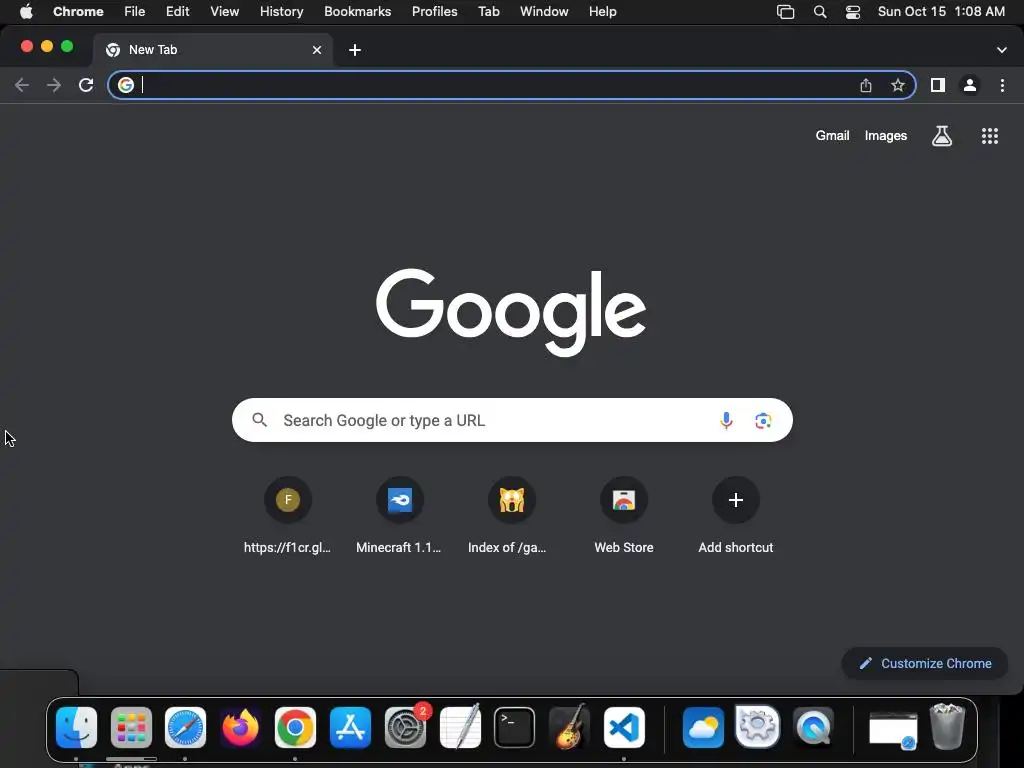Open the View menu
The image size is (1024, 768).
pos(224,12)
